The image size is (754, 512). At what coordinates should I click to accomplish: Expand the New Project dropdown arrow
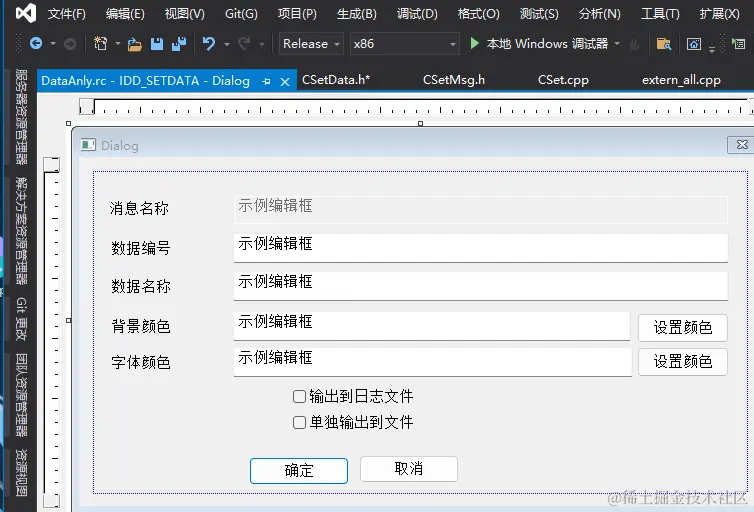[117, 44]
